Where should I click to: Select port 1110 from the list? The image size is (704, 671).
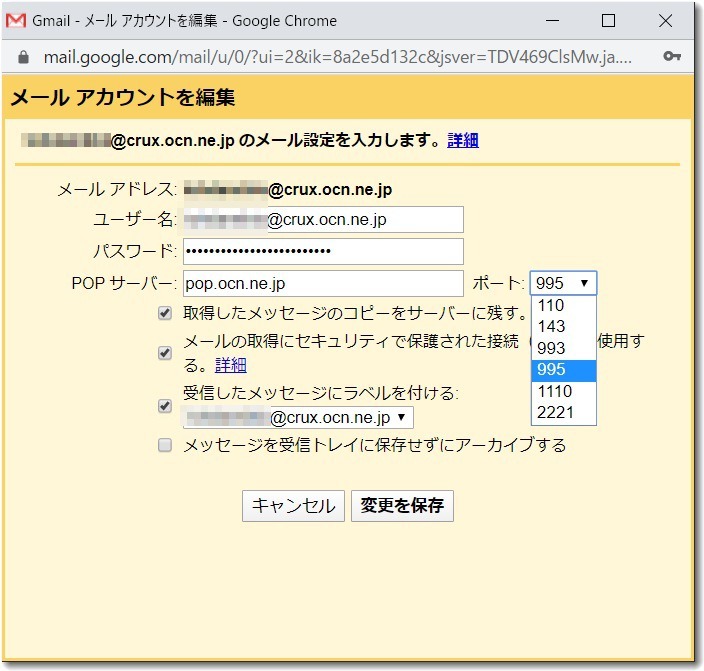[x=563, y=391]
